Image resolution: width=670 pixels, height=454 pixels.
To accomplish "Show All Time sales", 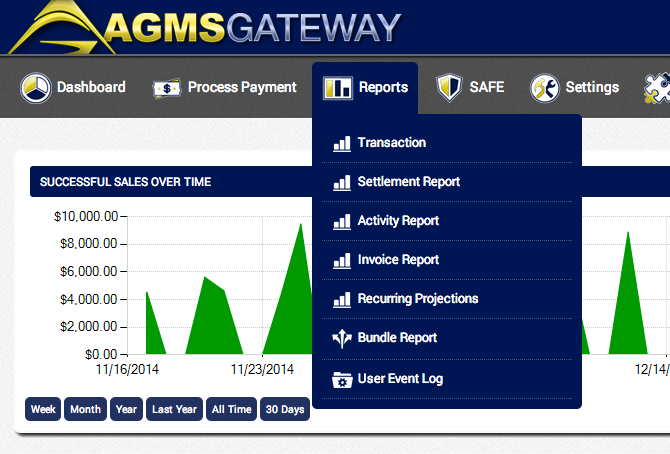I will 232,409.
